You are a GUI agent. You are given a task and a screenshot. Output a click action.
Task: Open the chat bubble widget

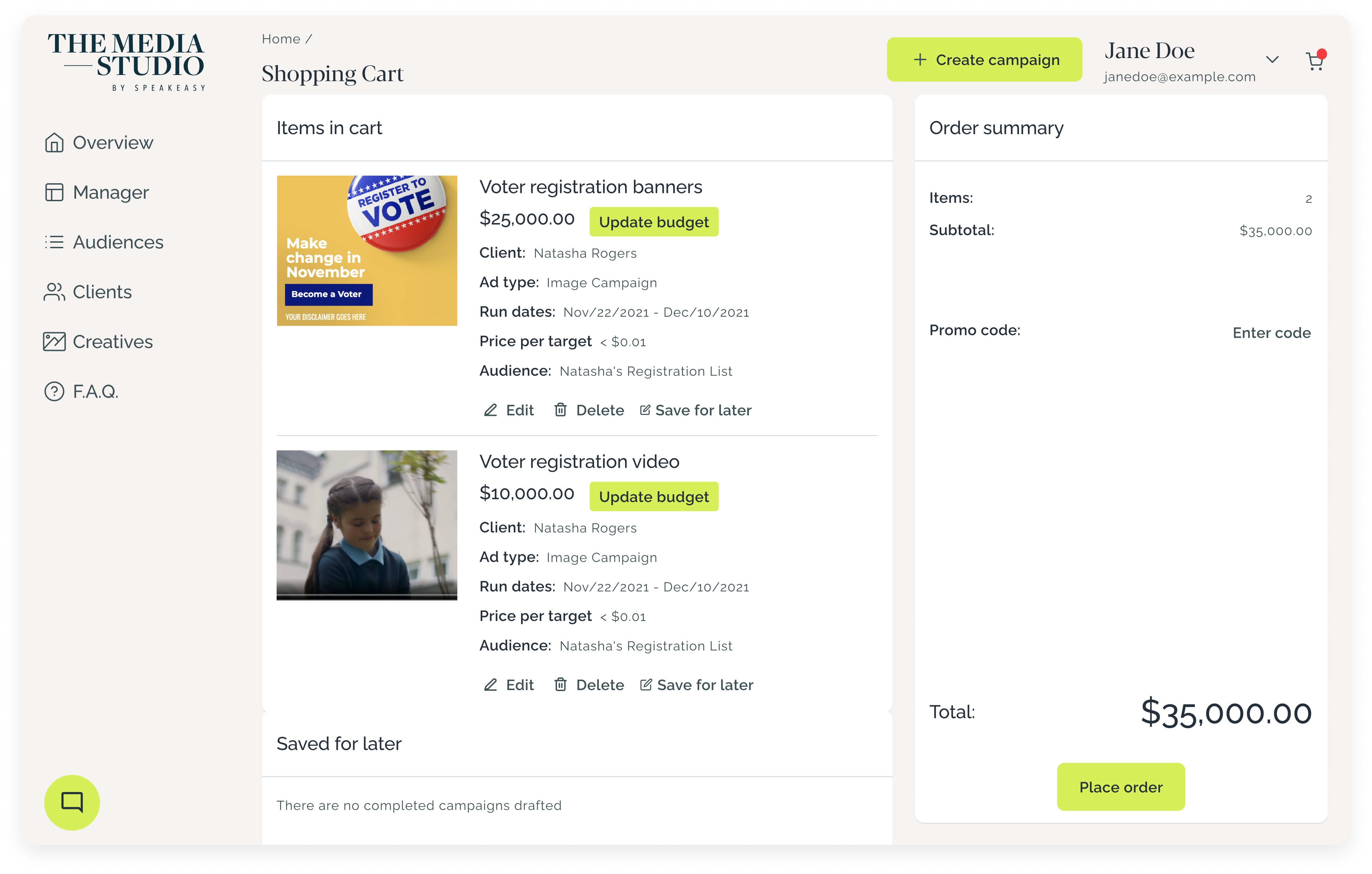click(72, 802)
